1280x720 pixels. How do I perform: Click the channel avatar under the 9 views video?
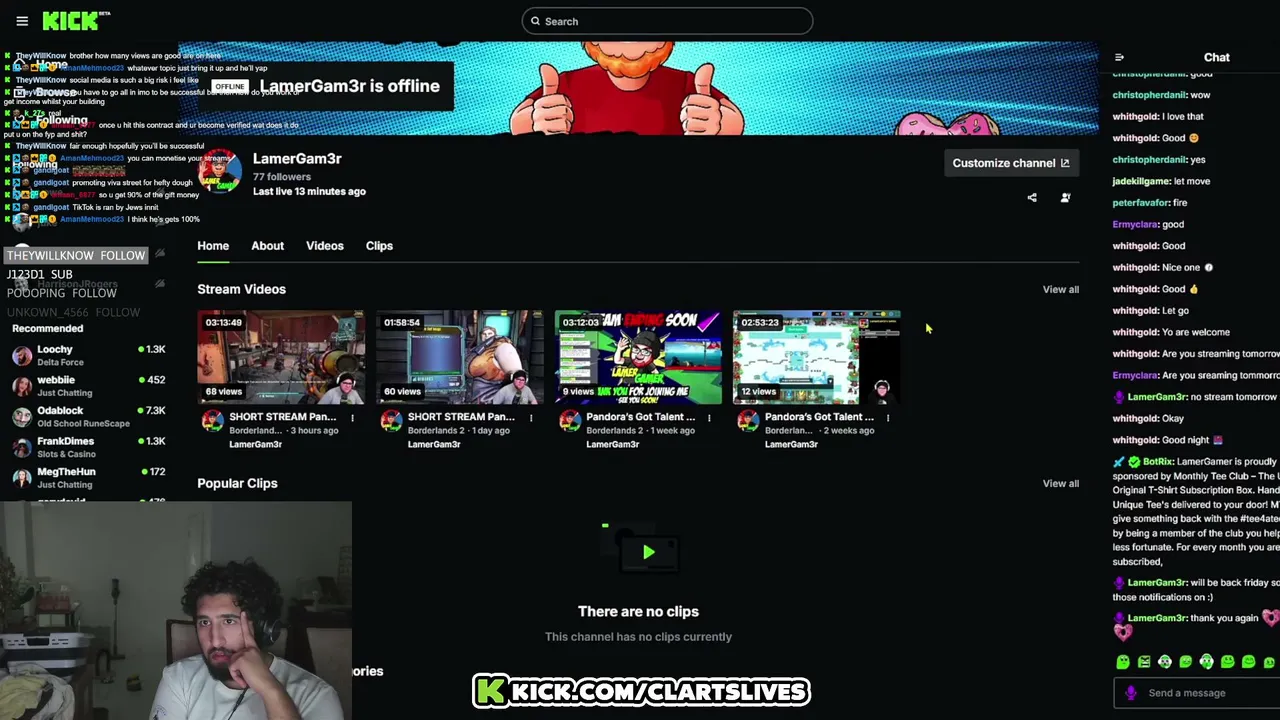click(569, 421)
